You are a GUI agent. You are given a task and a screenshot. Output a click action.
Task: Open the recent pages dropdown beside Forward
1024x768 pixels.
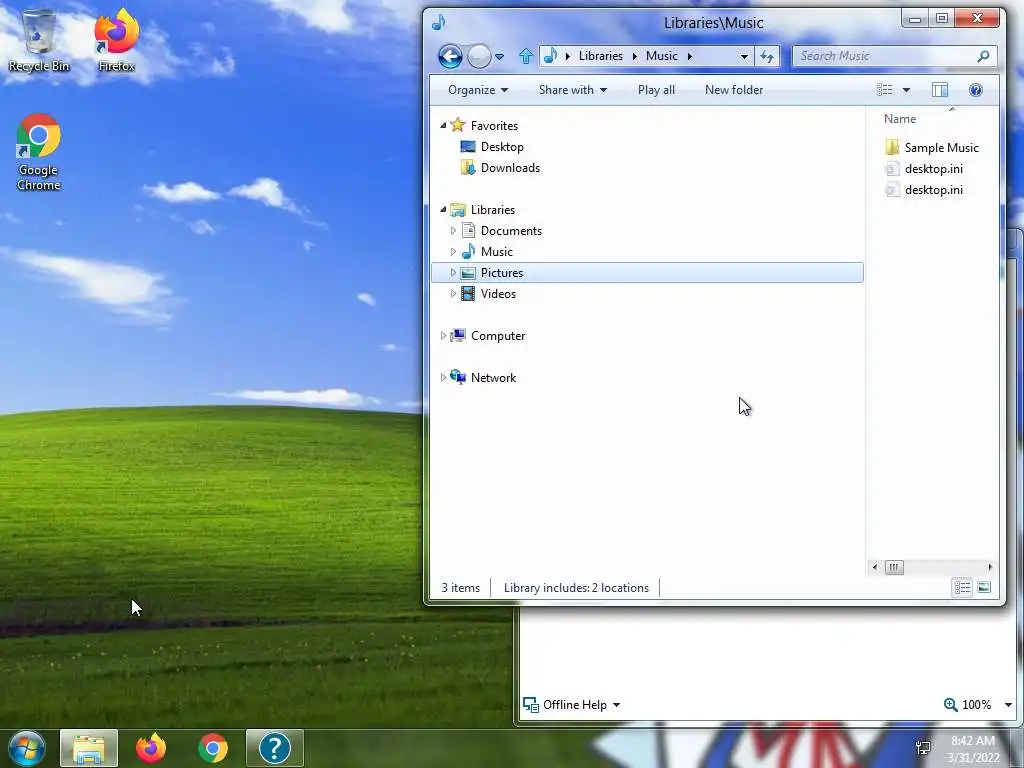click(500, 57)
